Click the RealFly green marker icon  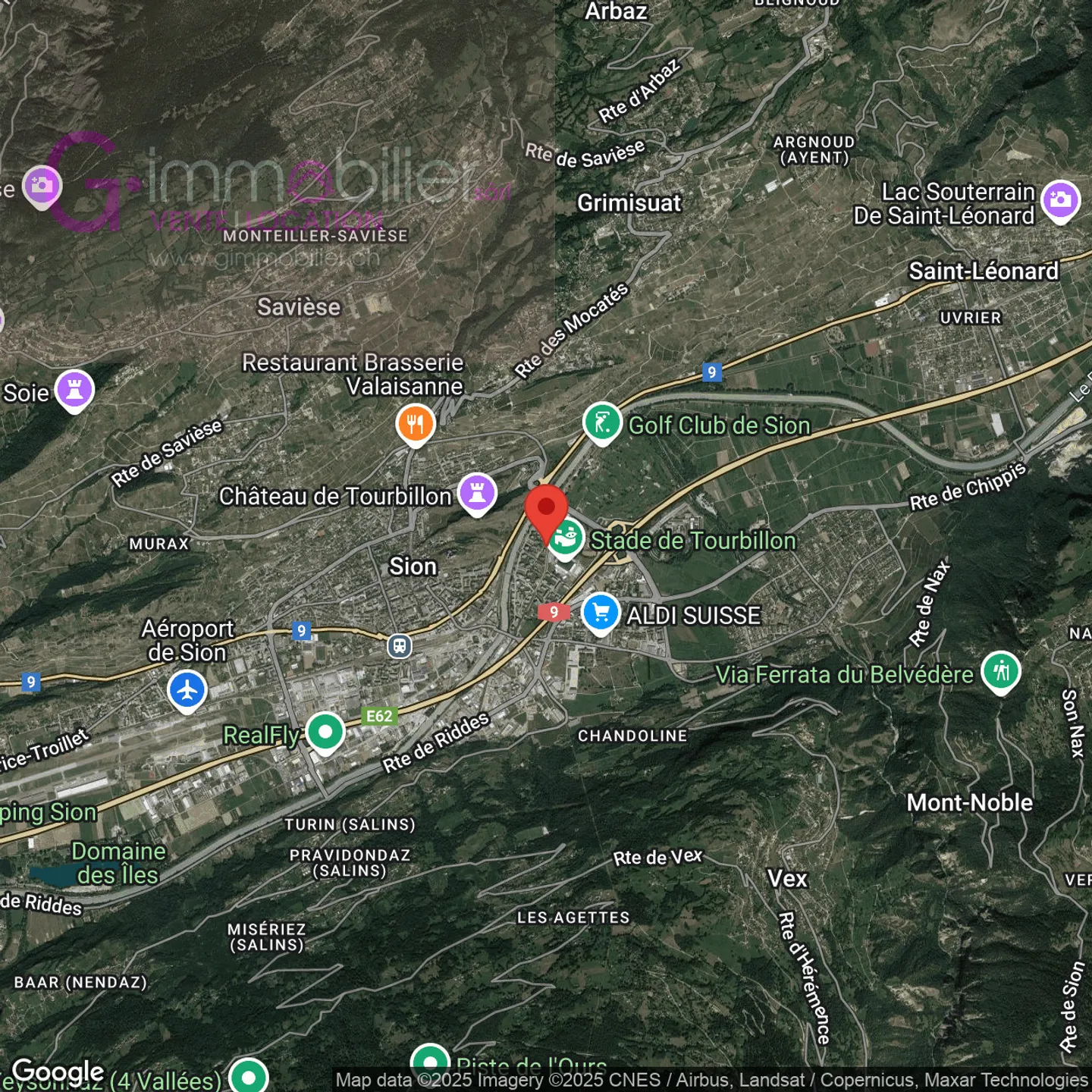point(325,733)
